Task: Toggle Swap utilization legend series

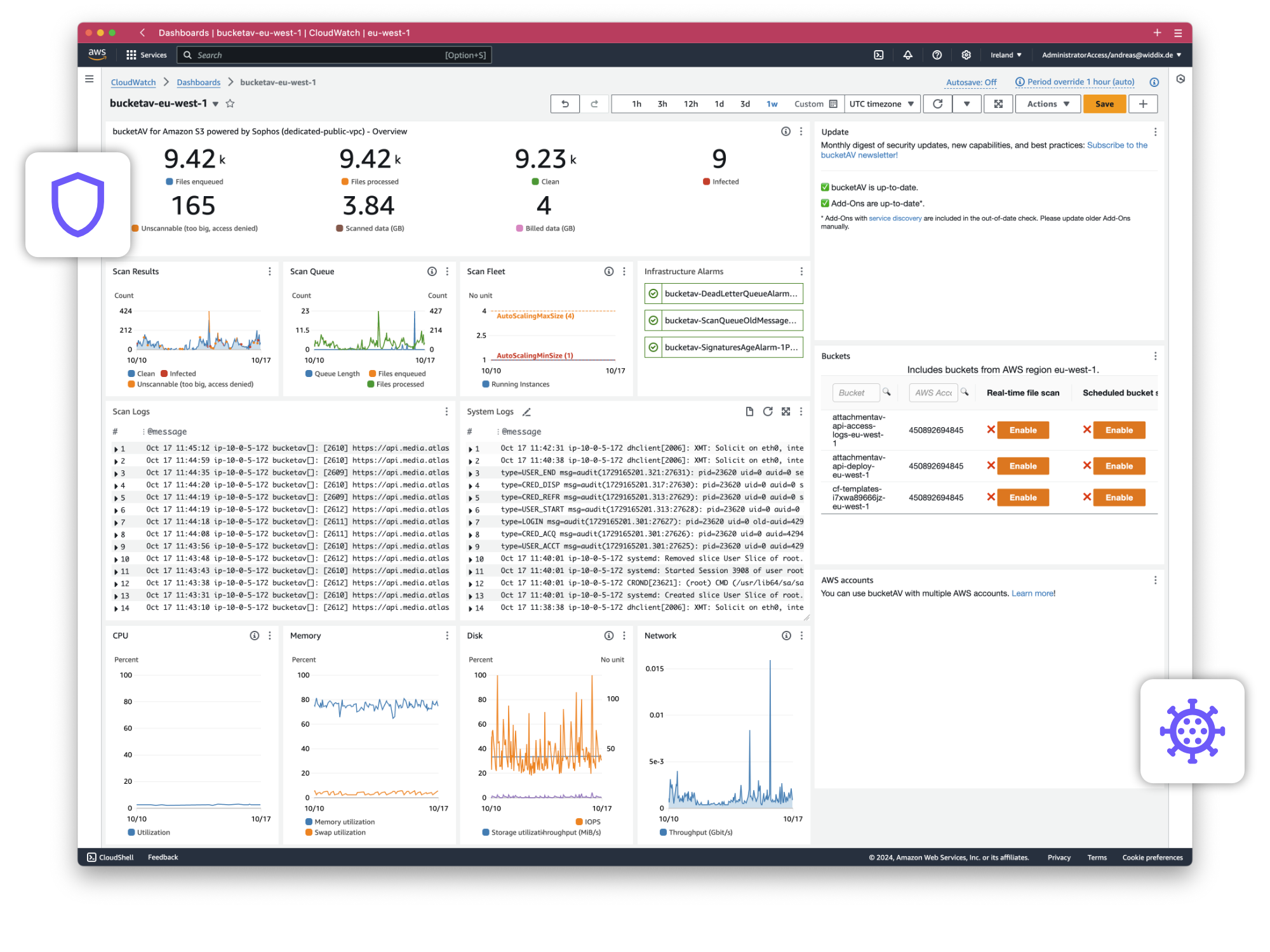Action: 335,833
